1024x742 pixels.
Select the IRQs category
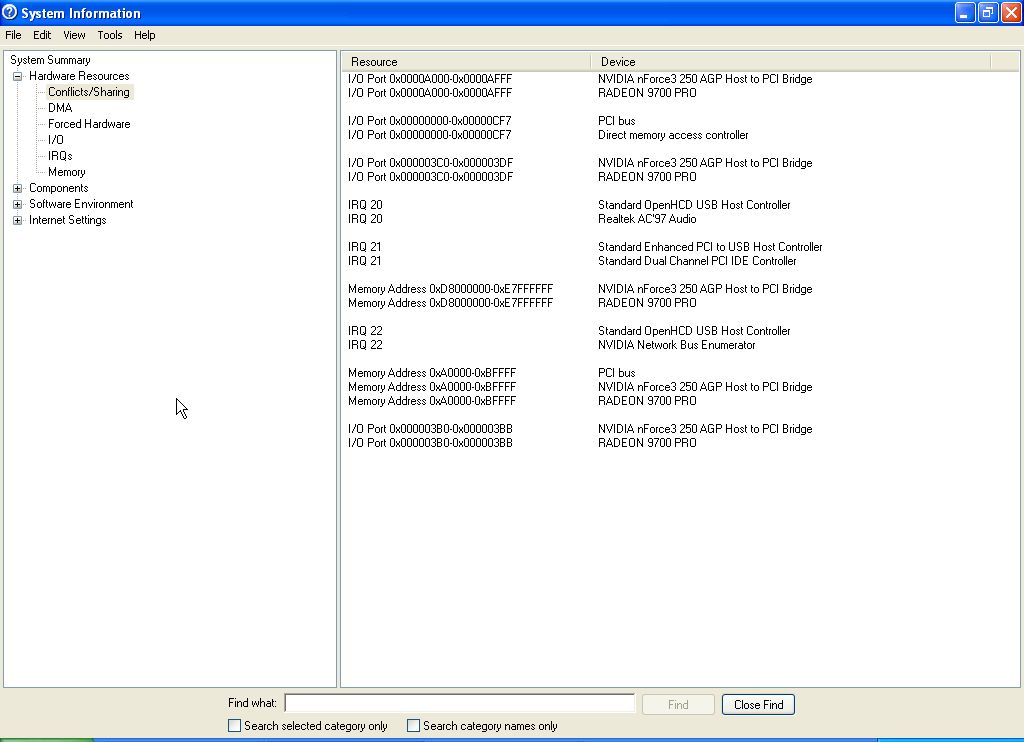[60, 156]
